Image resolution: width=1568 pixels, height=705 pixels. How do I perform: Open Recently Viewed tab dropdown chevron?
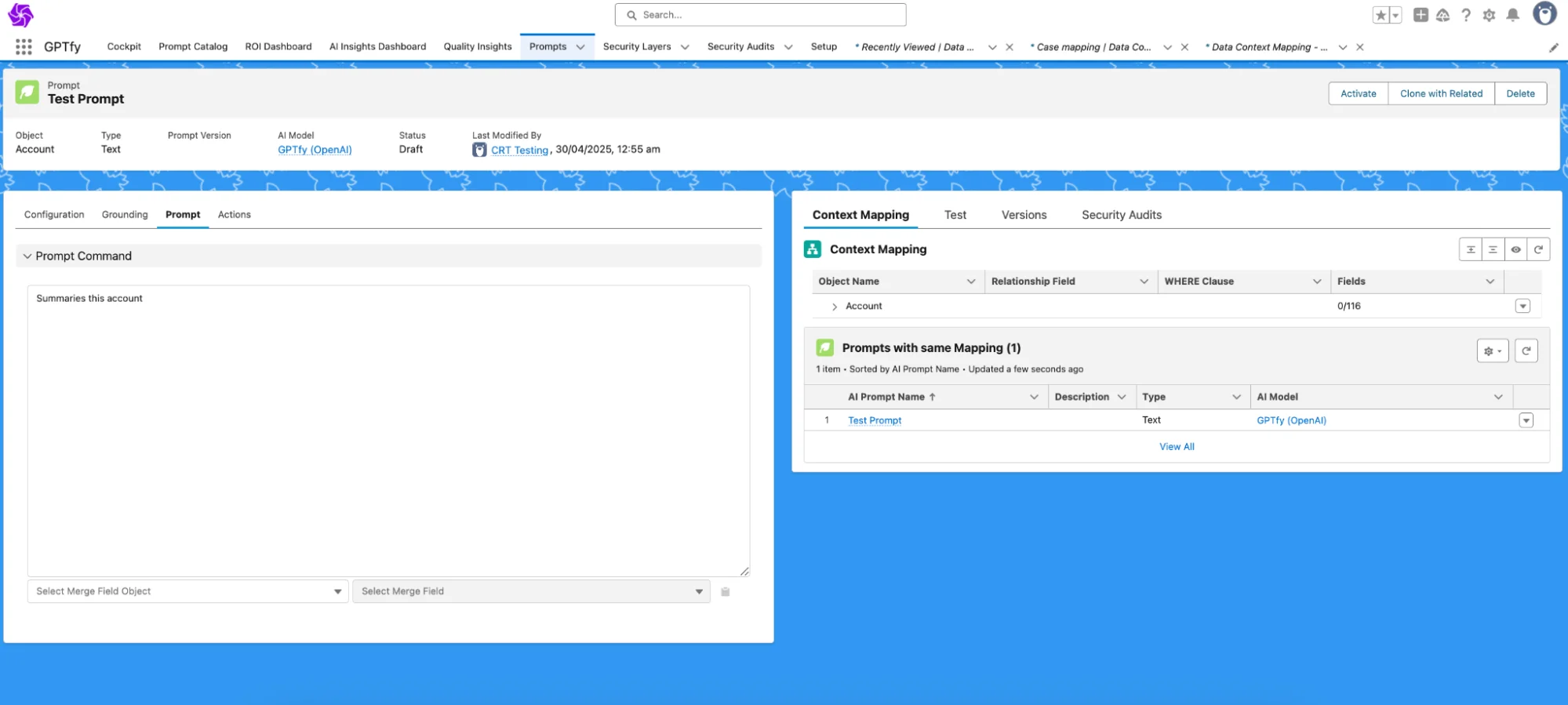point(992,47)
